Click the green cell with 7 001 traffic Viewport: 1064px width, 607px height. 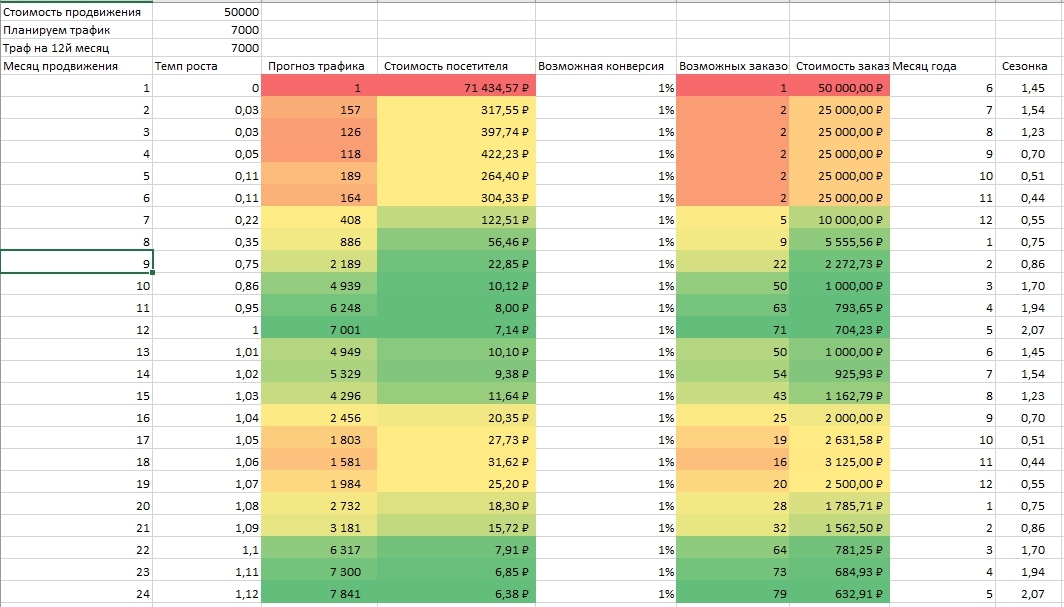tap(319, 330)
